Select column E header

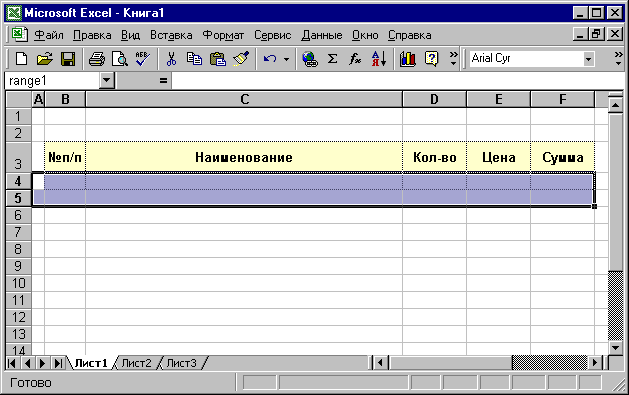click(498, 99)
